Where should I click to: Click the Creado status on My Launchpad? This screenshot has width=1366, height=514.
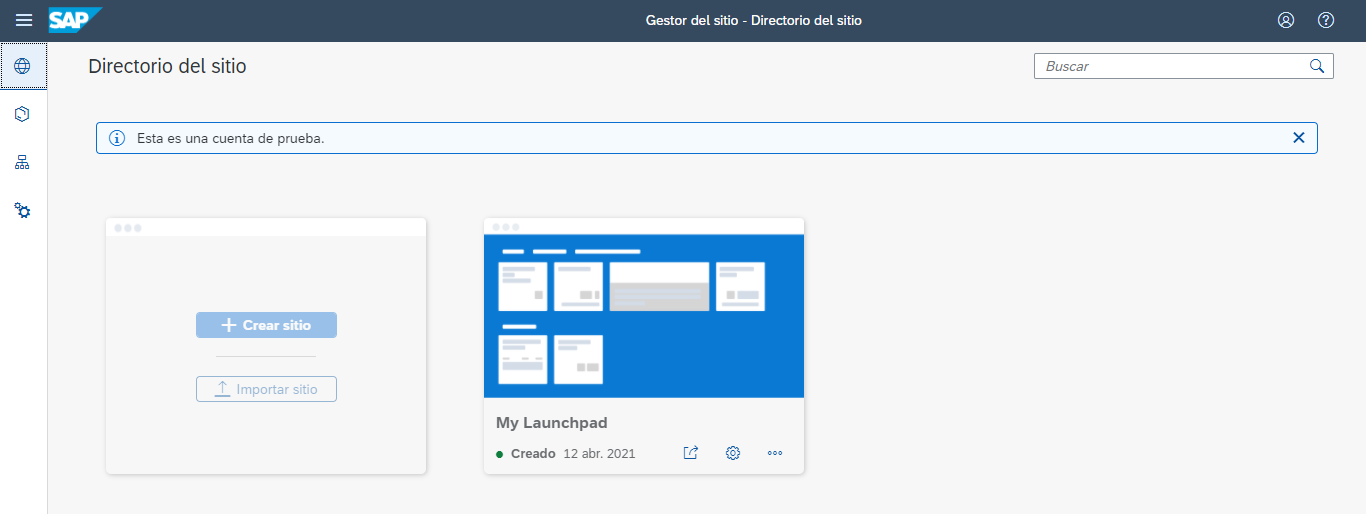pyautogui.click(x=532, y=453)
